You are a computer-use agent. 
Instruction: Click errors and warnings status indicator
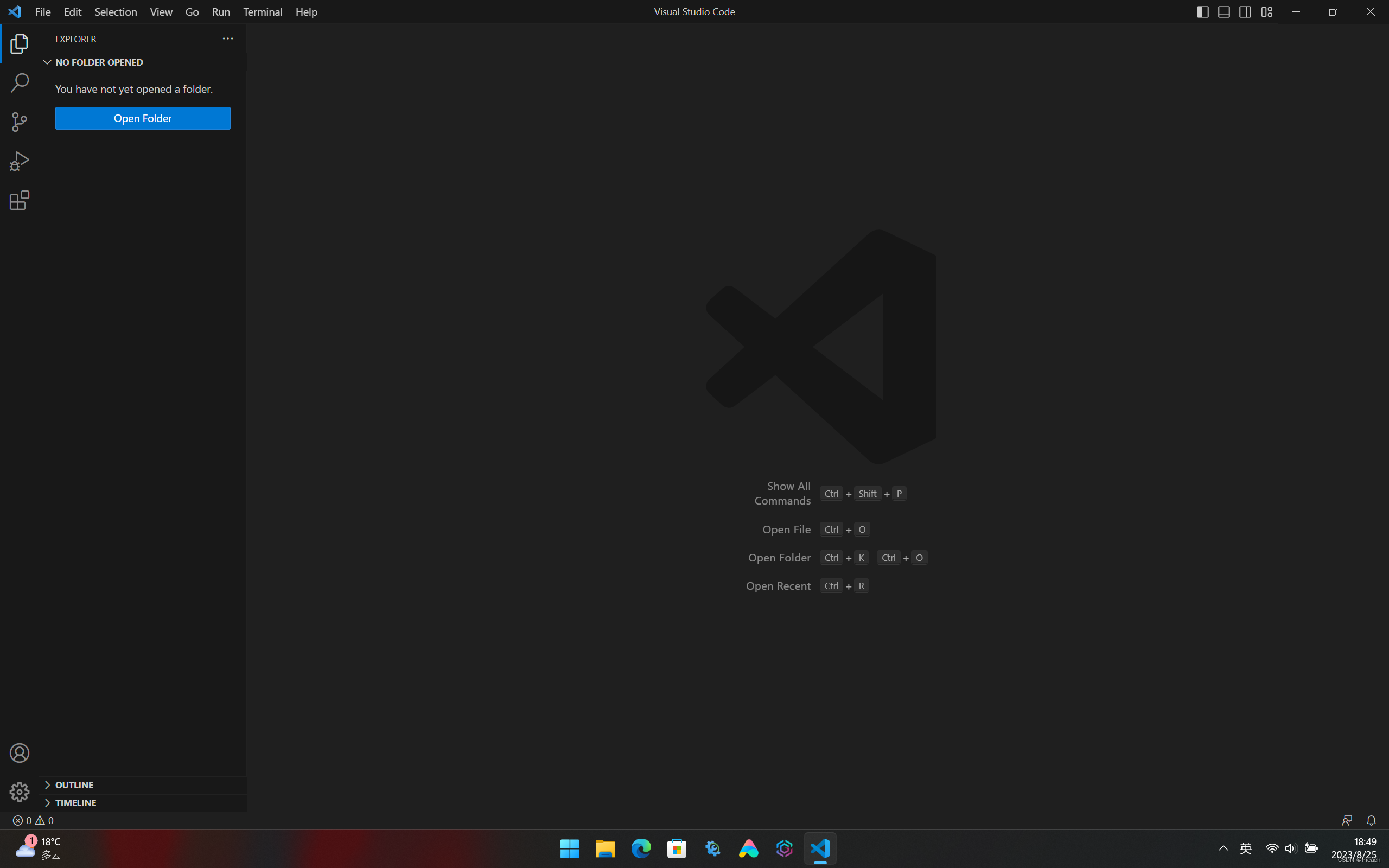[33, 820]
